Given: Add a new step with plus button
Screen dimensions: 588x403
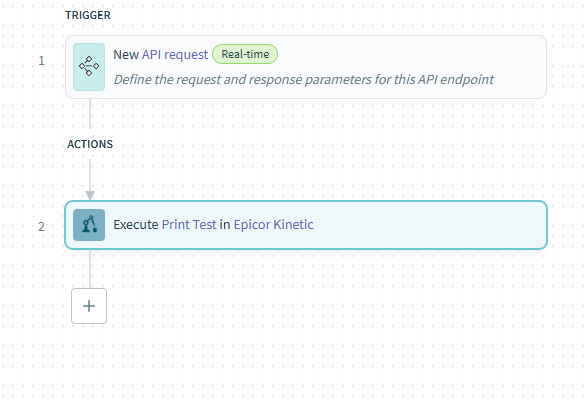Looking at the screenshot, I should pyautogui.click(x=89, y=306).
